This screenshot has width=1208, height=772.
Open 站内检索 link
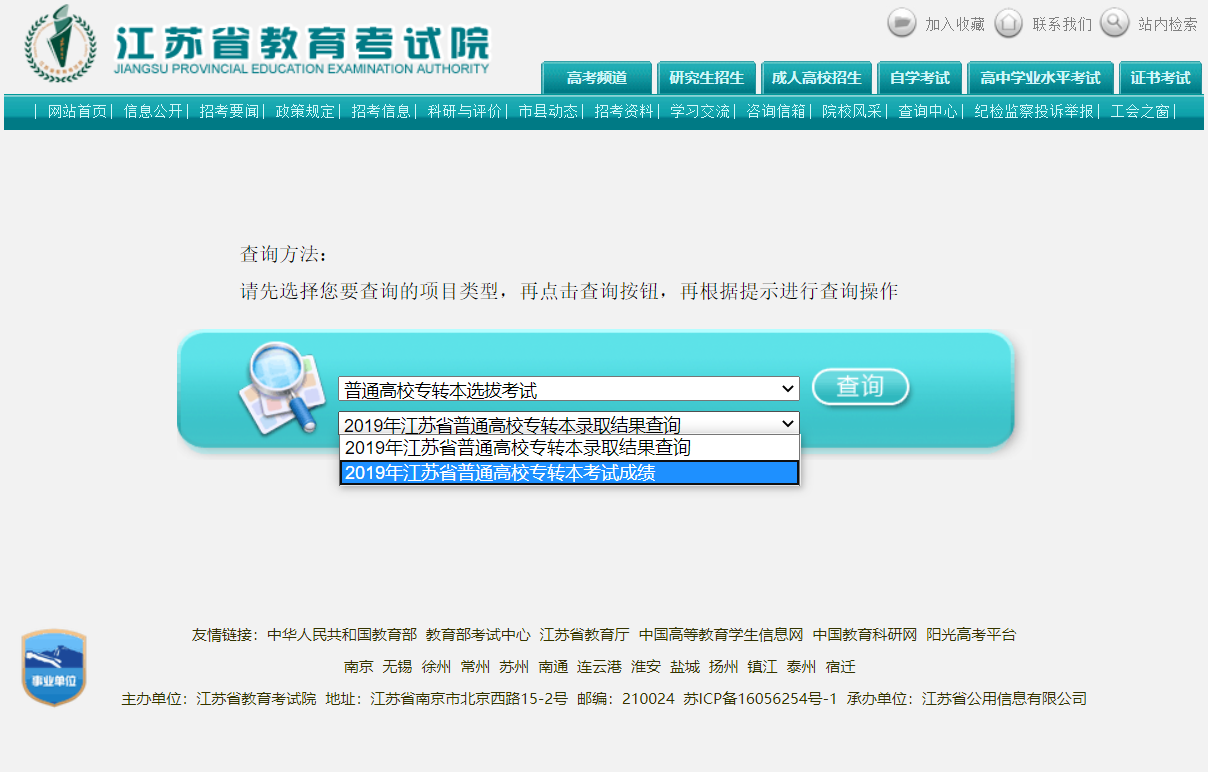[1168, 24]
